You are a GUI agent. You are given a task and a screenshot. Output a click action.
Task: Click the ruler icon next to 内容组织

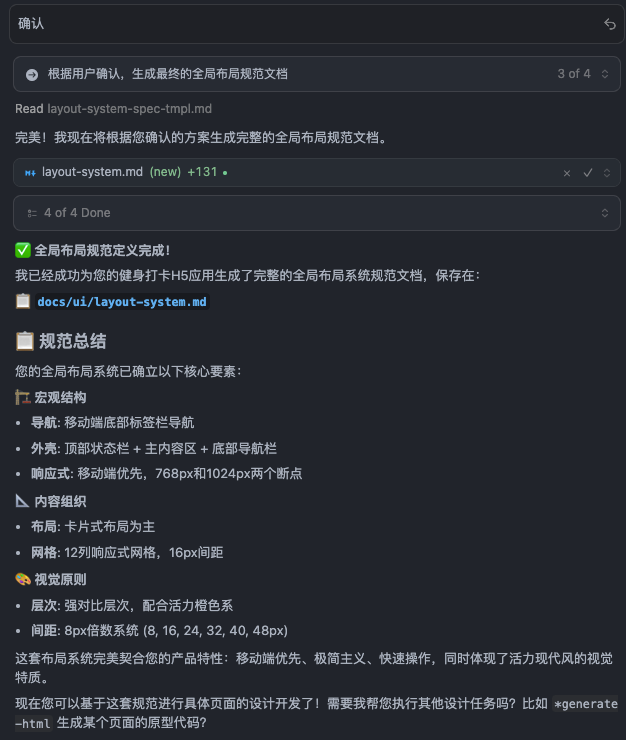click(22, 501)
